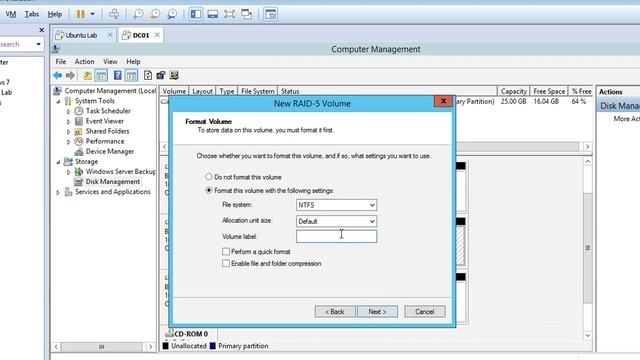Viewport: 640px width, 360px height.
Task: Switch to the Ubuntu Lab tab
Action: tap(81, 36)
